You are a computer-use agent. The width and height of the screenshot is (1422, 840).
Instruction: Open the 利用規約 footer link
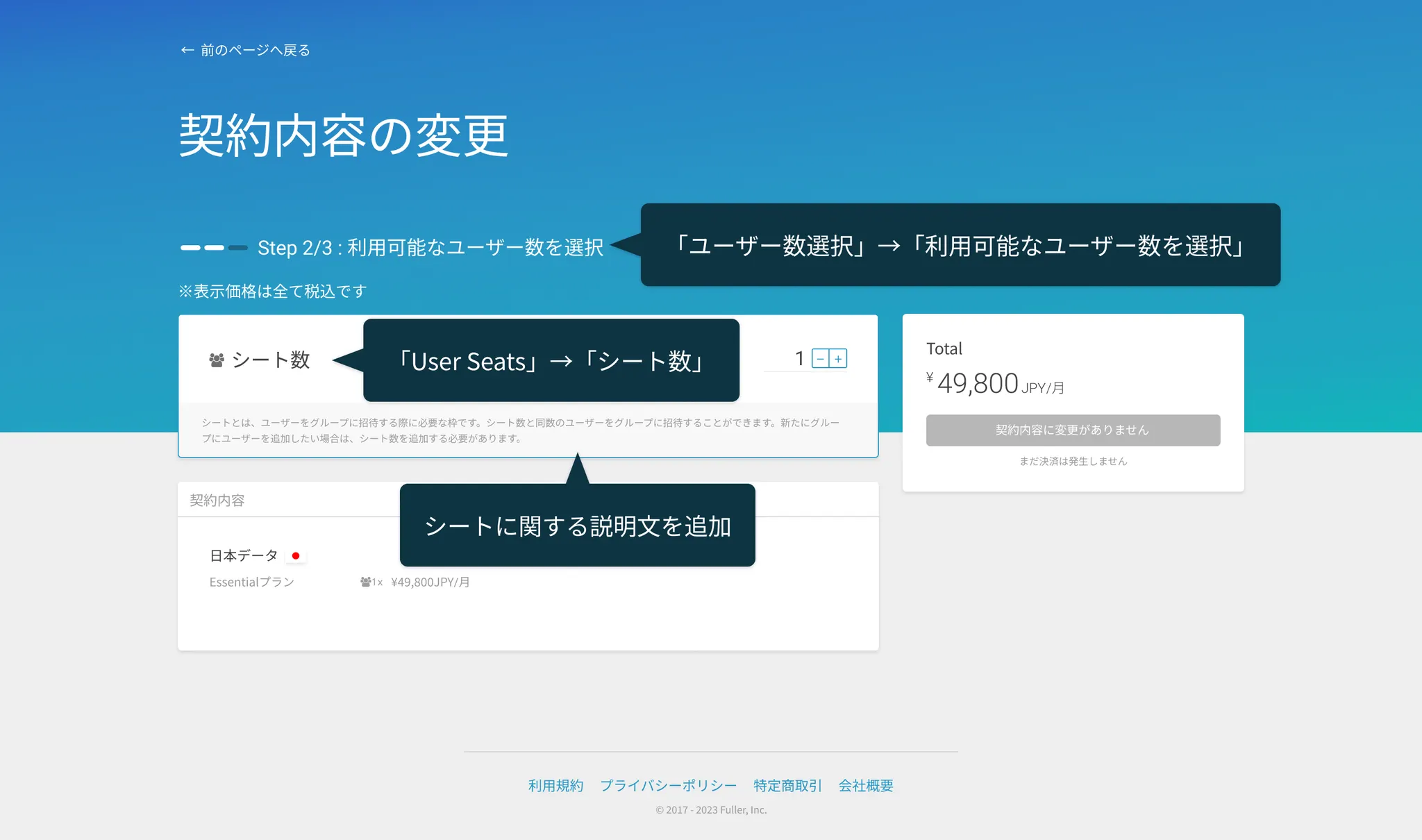click(x=555, y=785)
